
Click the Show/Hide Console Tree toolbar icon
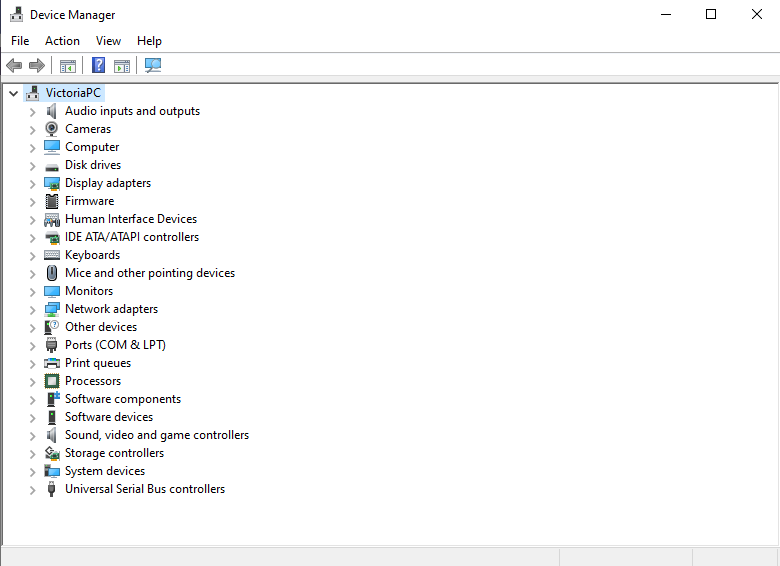coord(68,66)
